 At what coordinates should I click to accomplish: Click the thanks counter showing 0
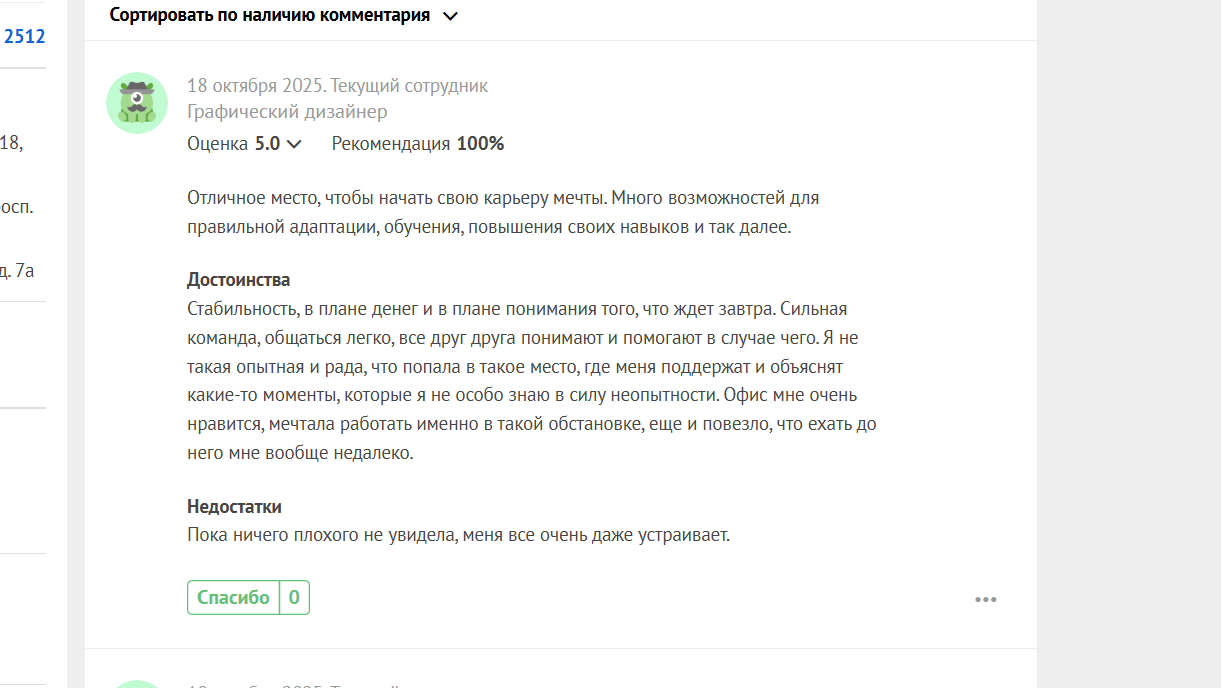coord(294,598)
